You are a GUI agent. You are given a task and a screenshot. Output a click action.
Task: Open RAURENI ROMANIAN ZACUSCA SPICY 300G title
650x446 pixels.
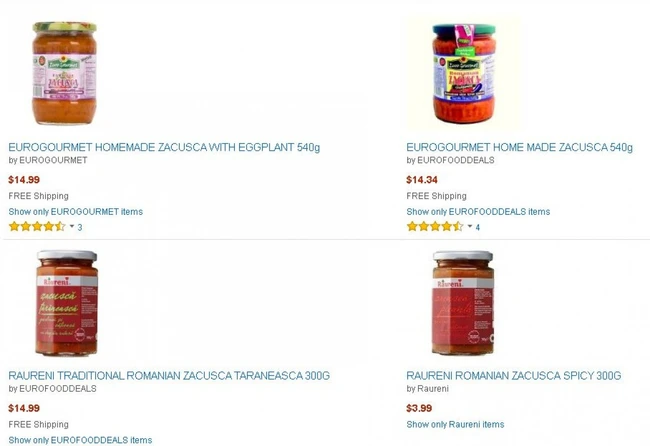pos(514,376)
